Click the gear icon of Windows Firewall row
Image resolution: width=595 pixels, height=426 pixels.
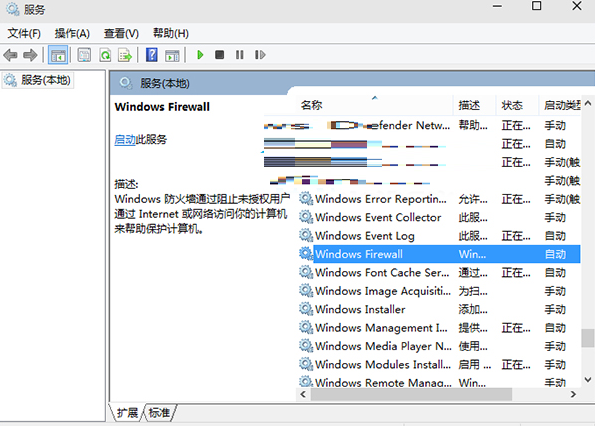click(306, 253)
